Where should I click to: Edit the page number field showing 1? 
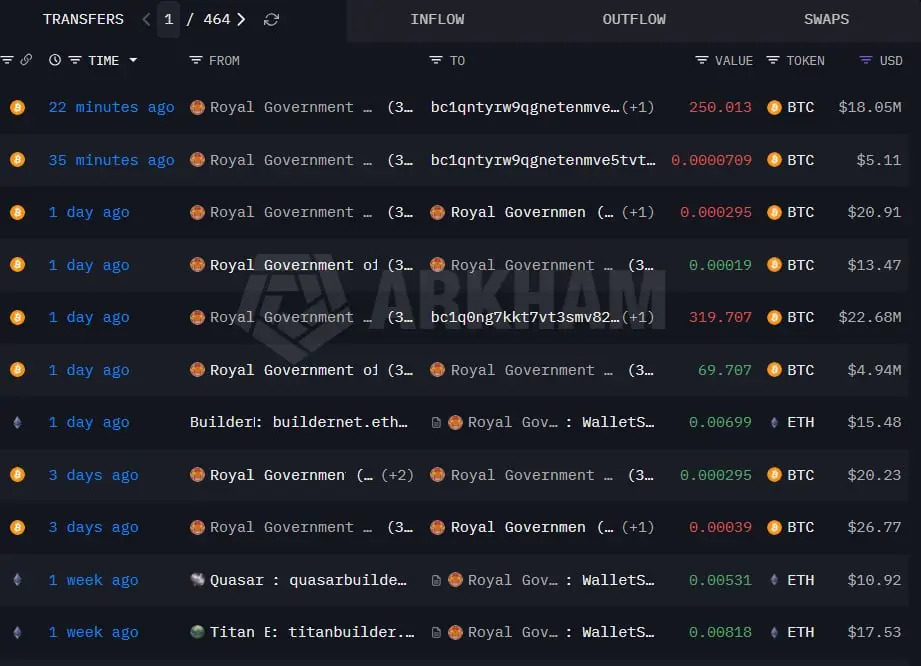tap(169, 19)
